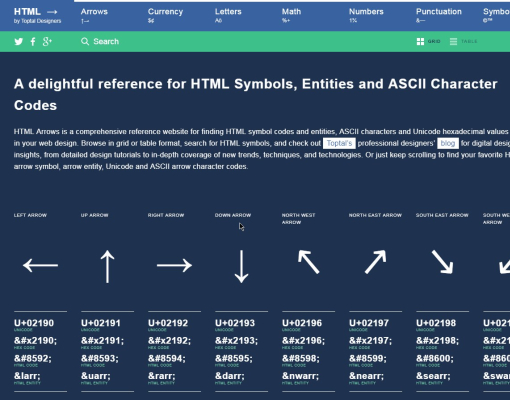
Task: Follow the Toptal's link
Action: (x=339, y=143)
